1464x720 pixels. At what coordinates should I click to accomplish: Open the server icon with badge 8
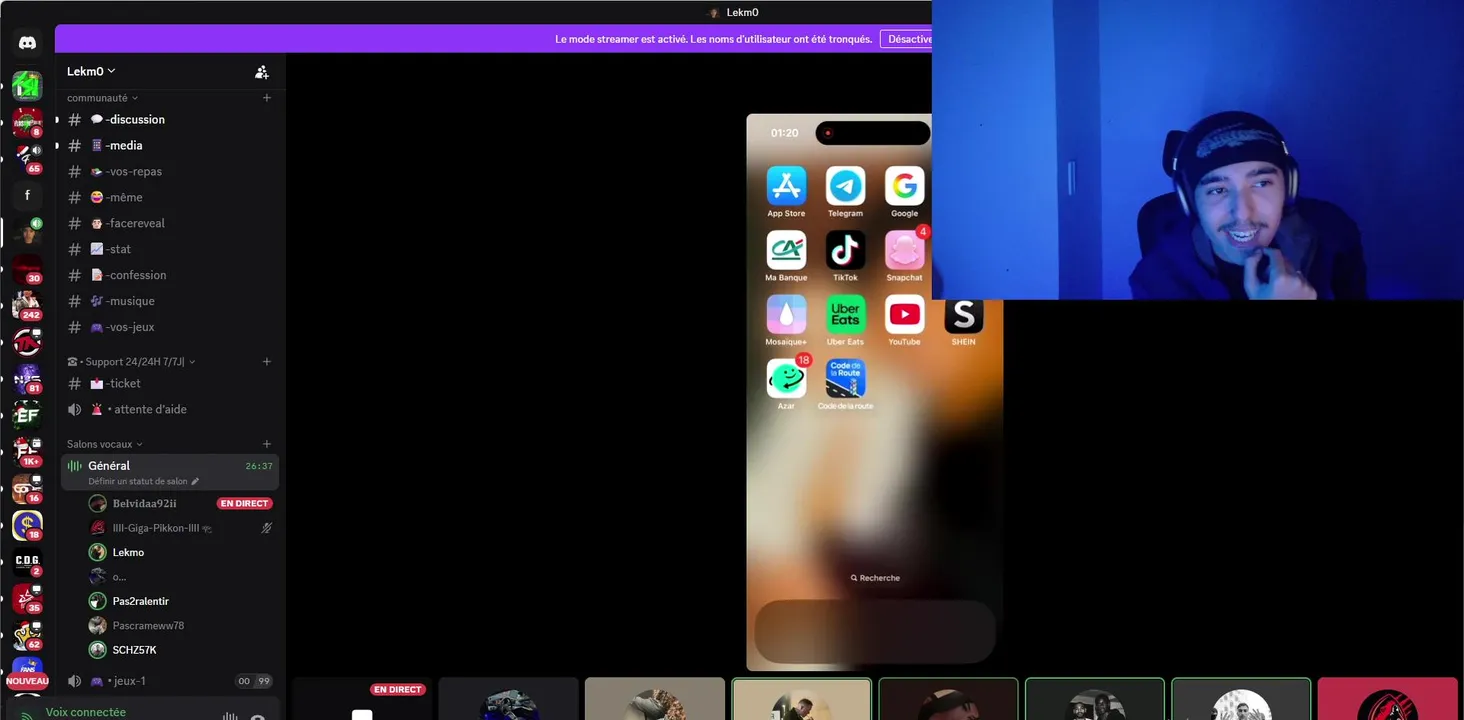click(27, 122)
